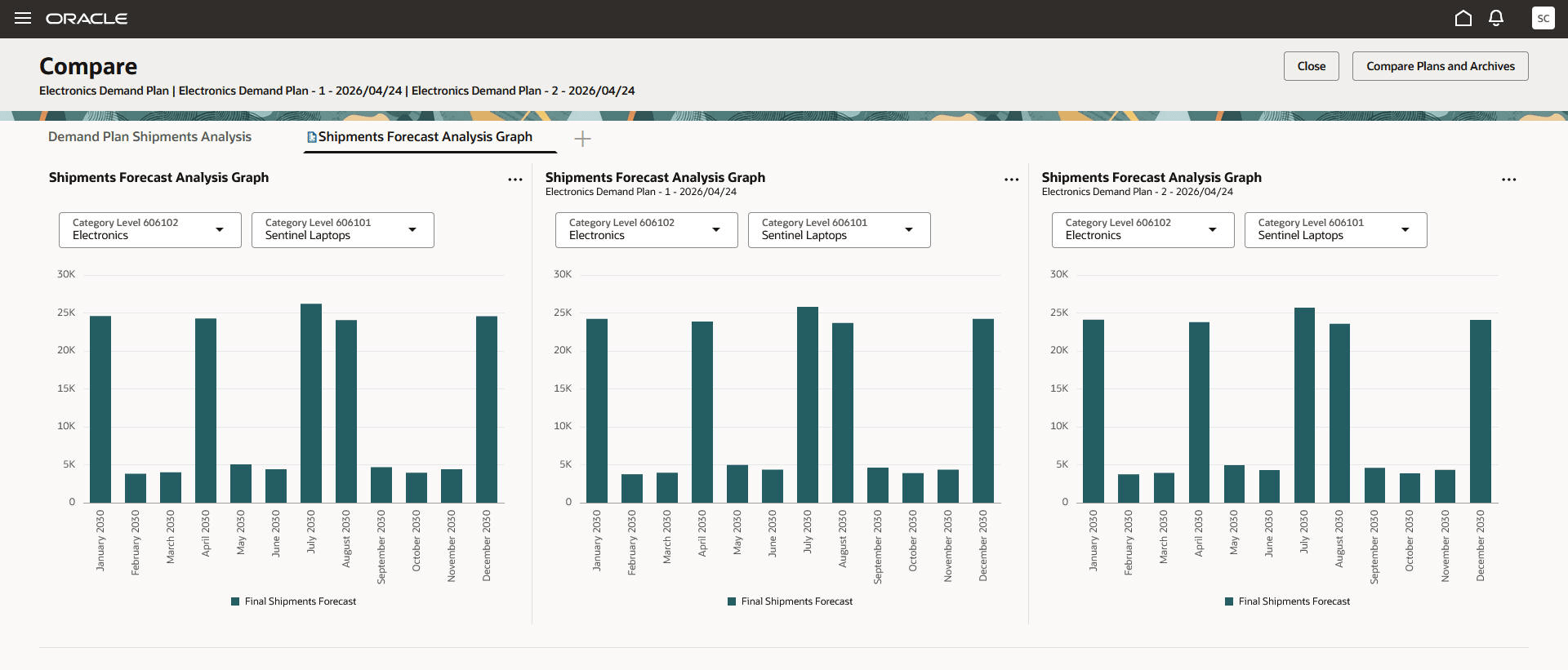Click the plan names breadcrumb under Compare
The width and height of the screenshot is (1568, 670).
click(336, 91)
